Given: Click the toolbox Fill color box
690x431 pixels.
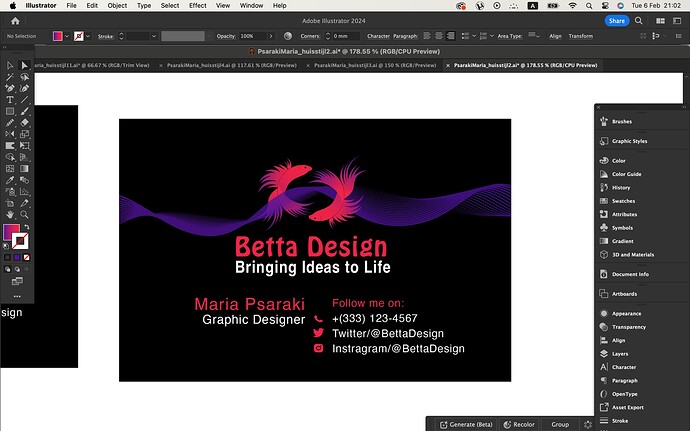Looking at the screenshot, I should click(x=11, y=232).
